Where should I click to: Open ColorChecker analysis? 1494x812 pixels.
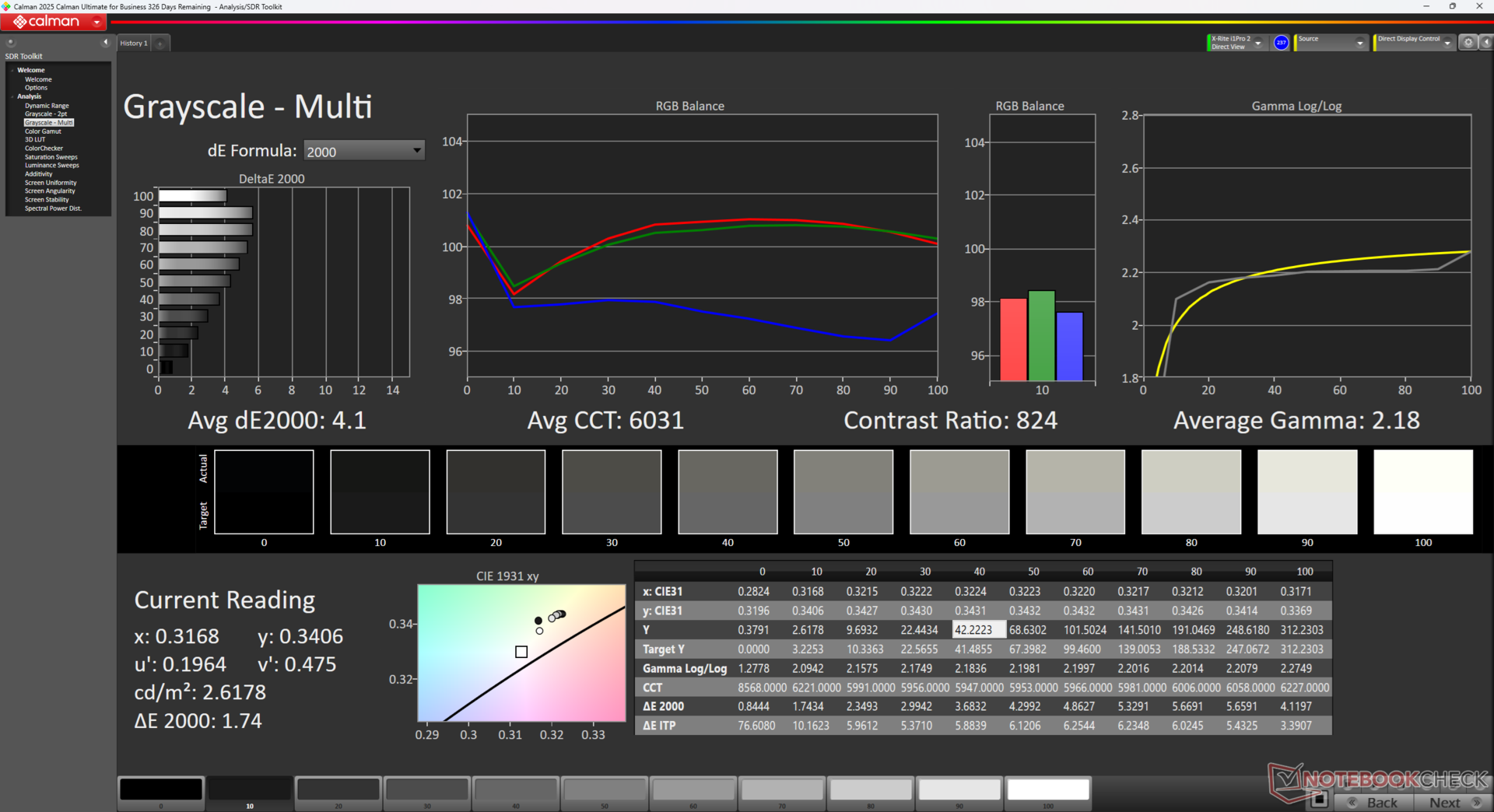(x=44, y=149)
